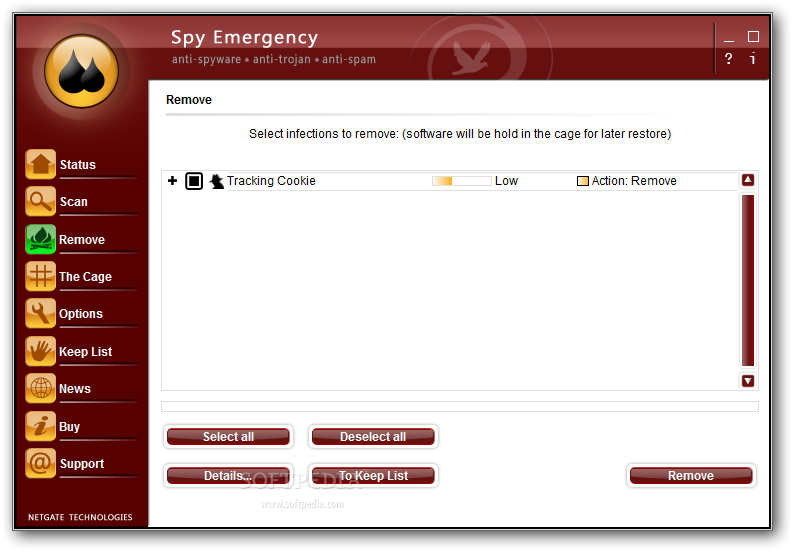Viewport: 793px width, 551px height.
Task: Open the Buy info icon
Action: [x=40, y=426]
